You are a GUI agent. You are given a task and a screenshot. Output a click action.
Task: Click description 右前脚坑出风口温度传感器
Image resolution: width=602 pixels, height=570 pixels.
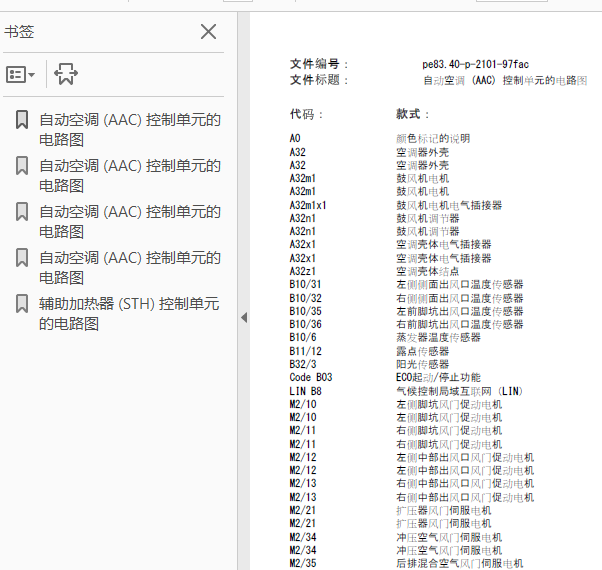(460, 324)
